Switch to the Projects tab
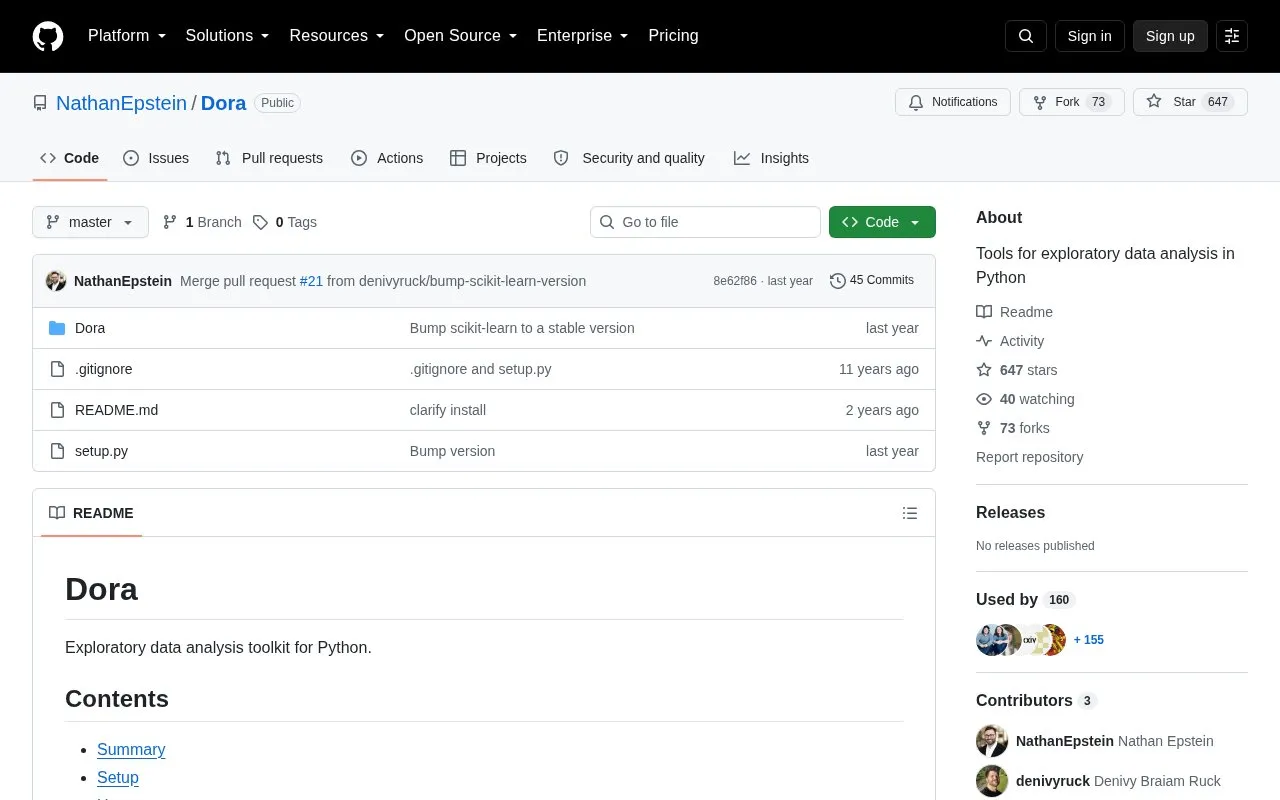The image size is (1280, 800). point(488,158)
